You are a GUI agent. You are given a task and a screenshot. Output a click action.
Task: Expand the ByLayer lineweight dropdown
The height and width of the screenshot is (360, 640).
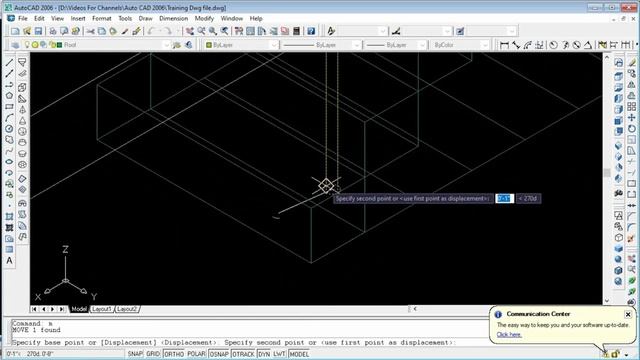point(422,45)
